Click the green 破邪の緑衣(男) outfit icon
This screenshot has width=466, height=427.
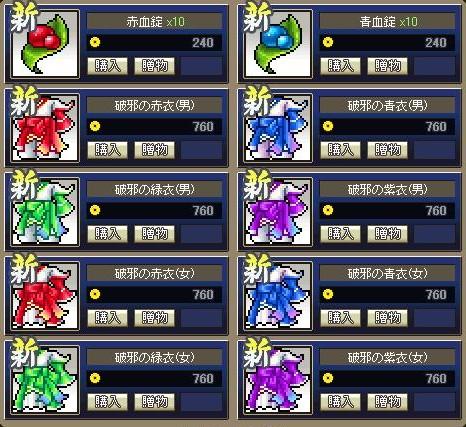coord(45,212)
